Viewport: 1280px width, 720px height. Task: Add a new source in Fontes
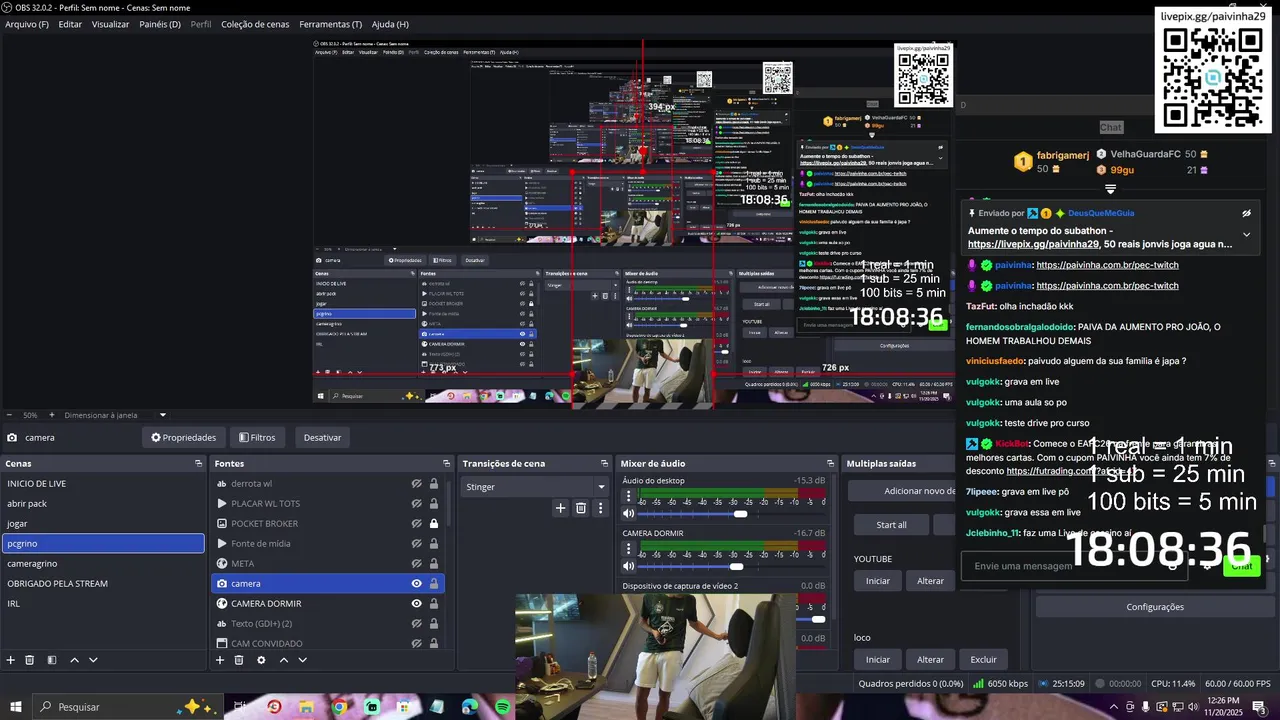click(x=220, y=660)
